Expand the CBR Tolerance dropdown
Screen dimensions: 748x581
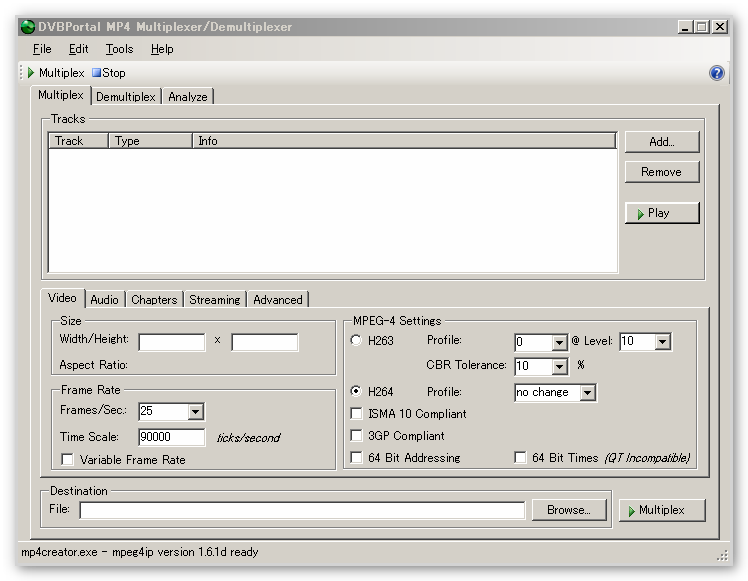click(x=559, y=366)
